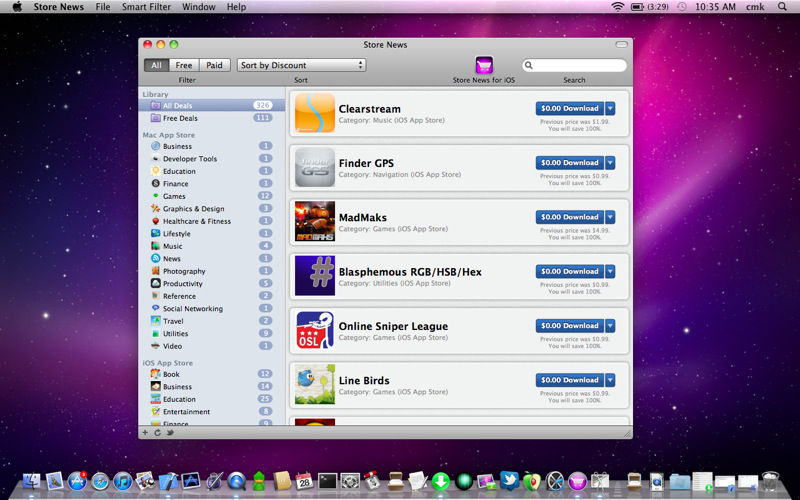This screenshot has width=800, height=500.
Task: Click the Photography category icon in the sidebar
Action: (156, 271)
